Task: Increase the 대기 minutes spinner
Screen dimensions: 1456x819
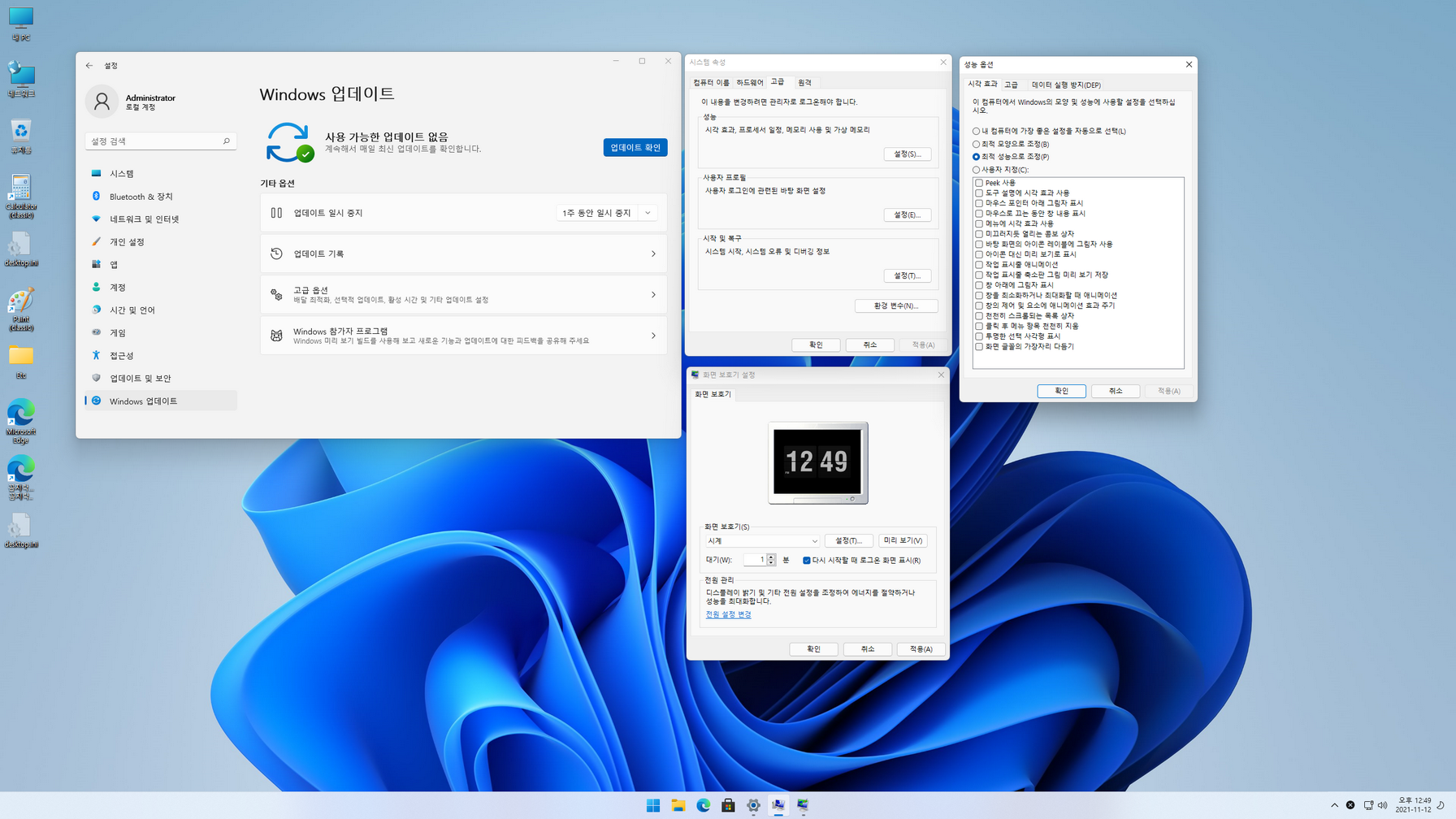Action: pyautogui.click(x=771, y=557)
